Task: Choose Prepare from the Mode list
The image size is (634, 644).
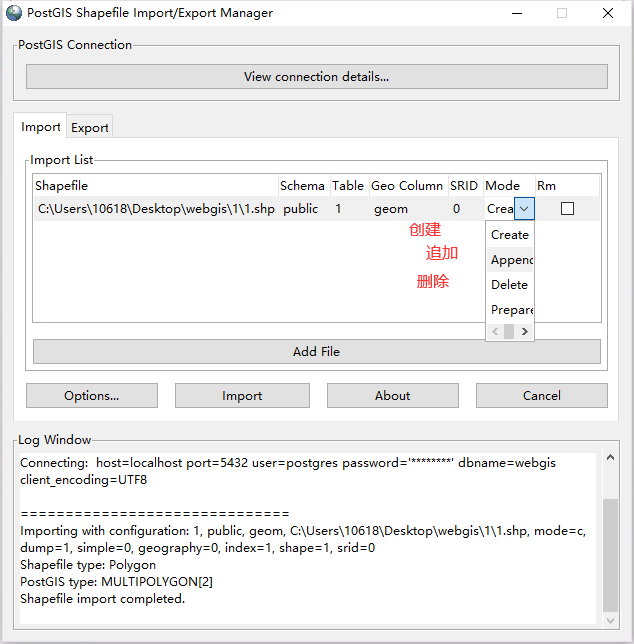Action: [x=510, y=310]
